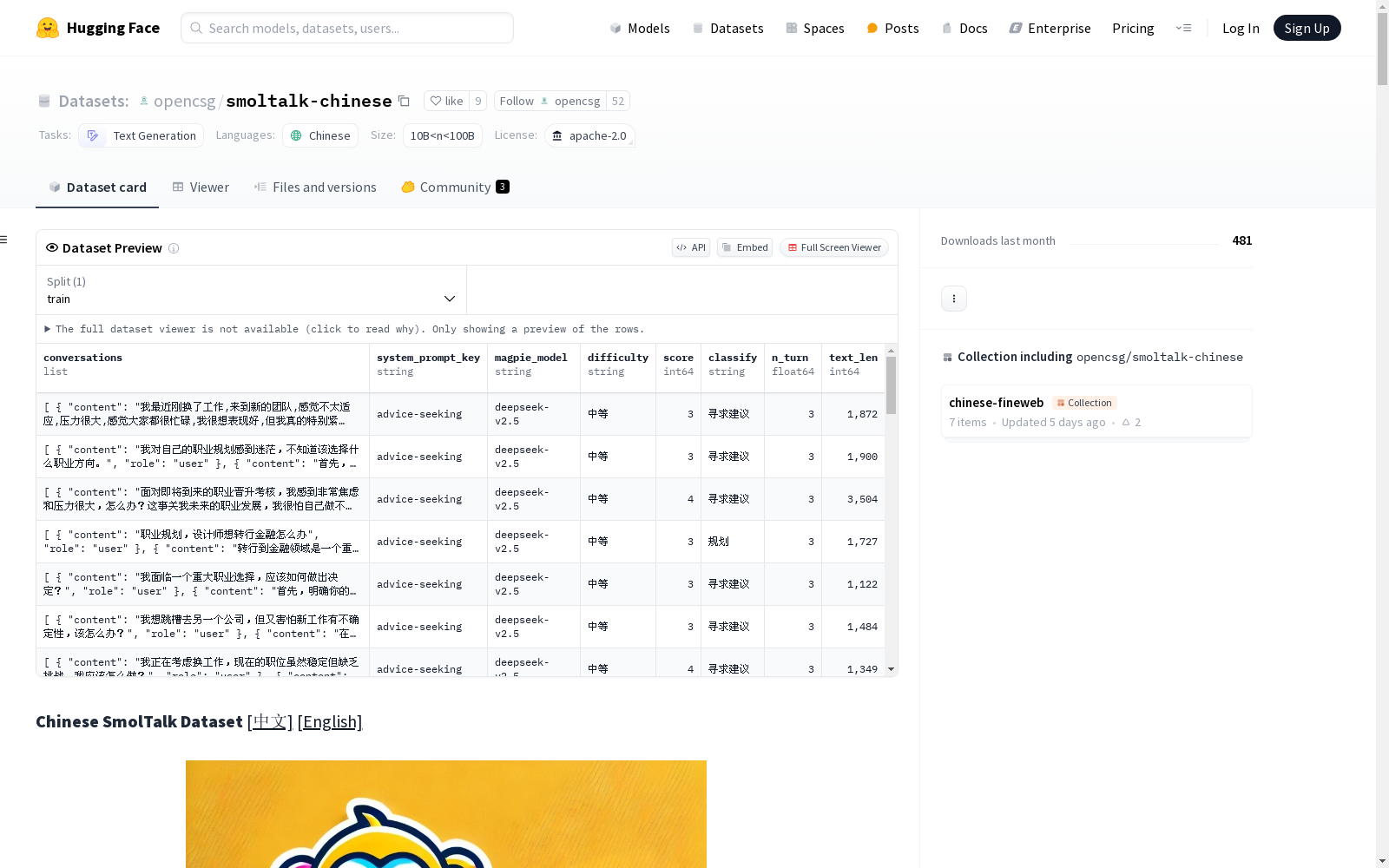Image resolution: width=1389 pixels, height=868 pixels.
Task: Click the follower count 52
Action: pos(618,101)
